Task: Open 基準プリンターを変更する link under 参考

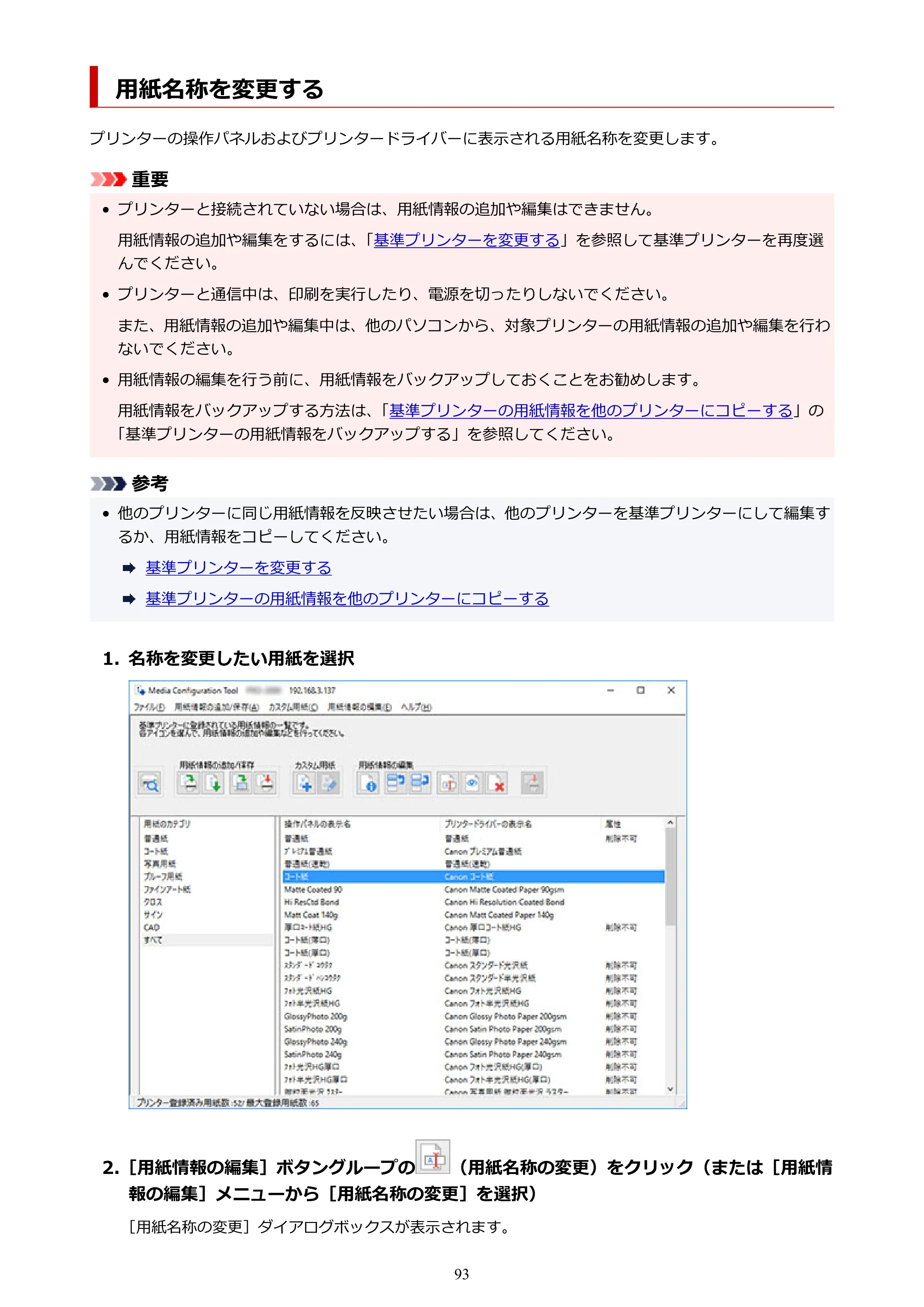Action: (x=238, y=567)
